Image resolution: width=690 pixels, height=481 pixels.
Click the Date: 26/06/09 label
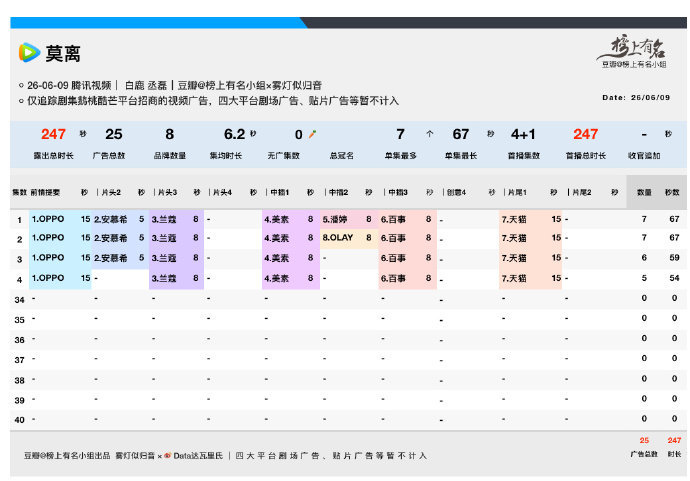[x=636, y=97]
